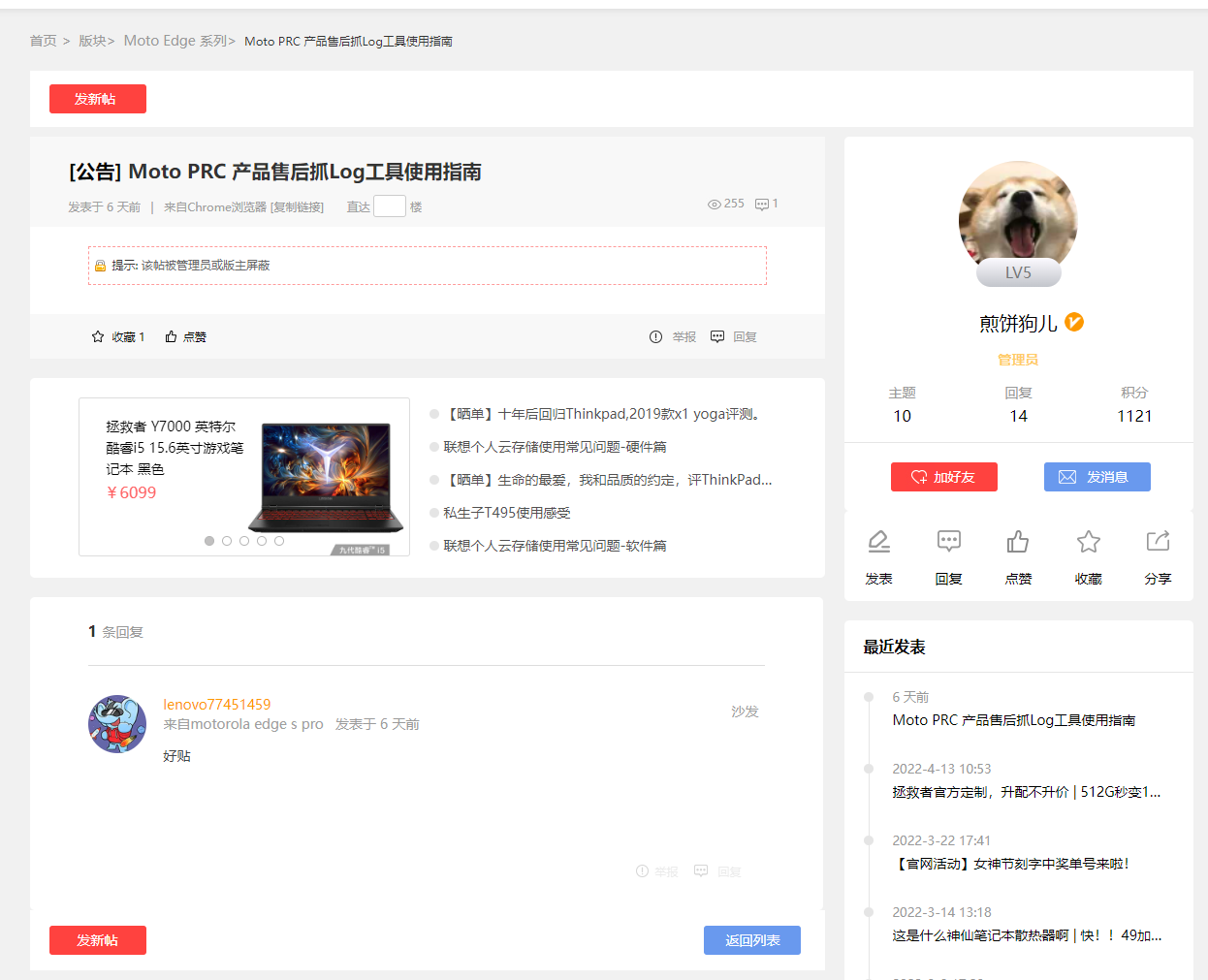
Task: Click the bottom 发新帖 button
Action: 98,940
